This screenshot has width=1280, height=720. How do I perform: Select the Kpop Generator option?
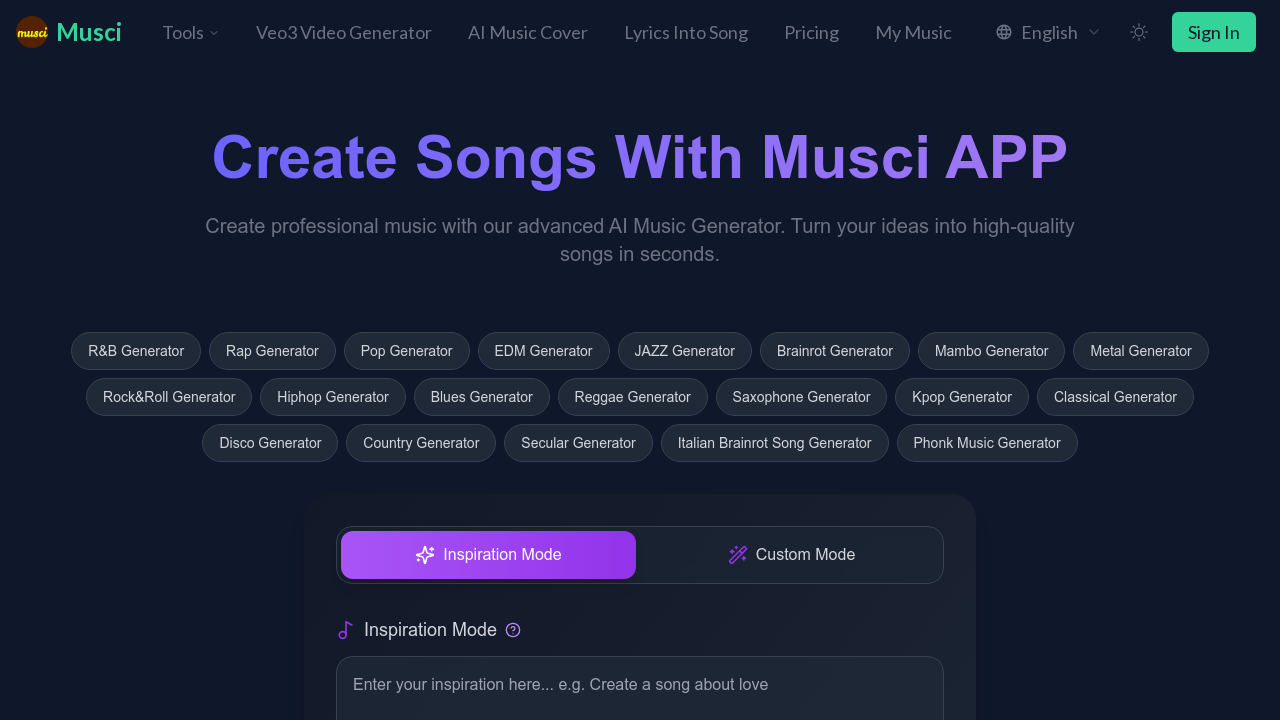pos(961,397)
